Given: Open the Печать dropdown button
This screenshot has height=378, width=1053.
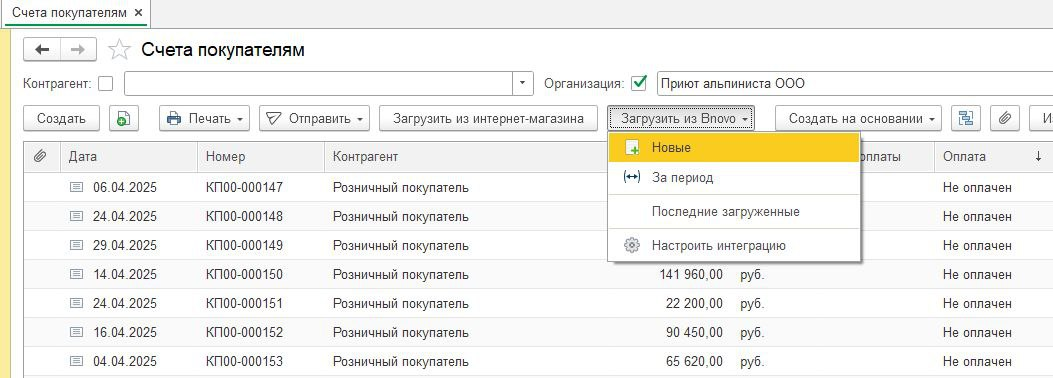Looking at the screenshot, I should 204,118.
